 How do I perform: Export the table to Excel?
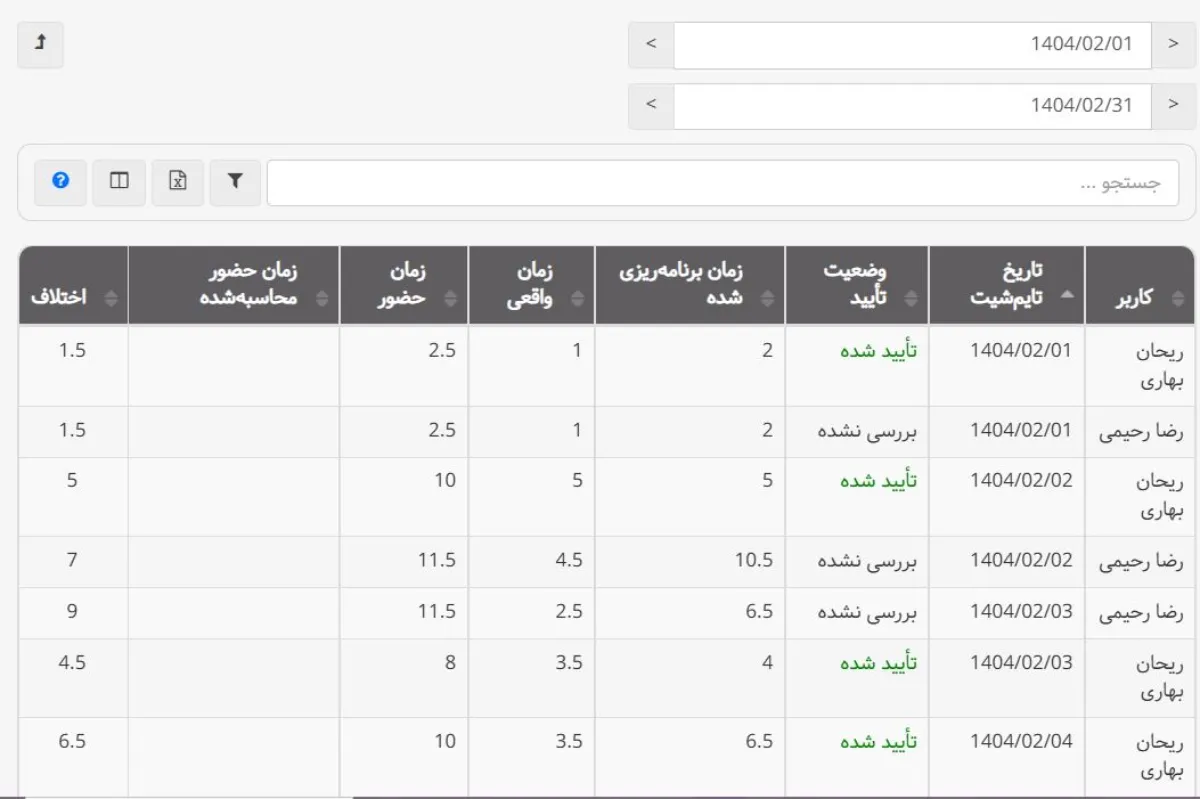177,182
